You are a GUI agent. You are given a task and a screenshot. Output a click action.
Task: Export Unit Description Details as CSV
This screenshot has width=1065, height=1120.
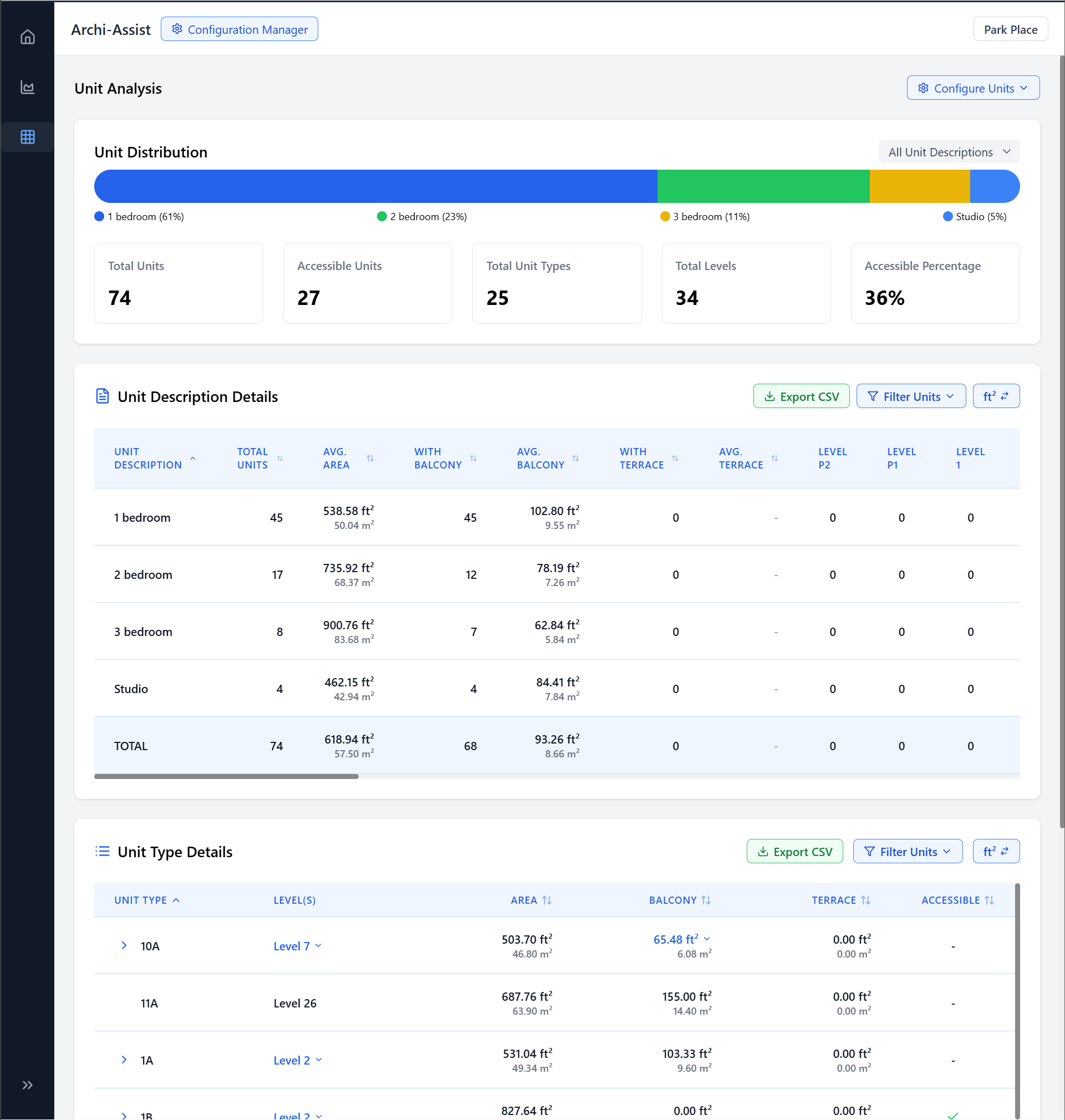(801, 396)
